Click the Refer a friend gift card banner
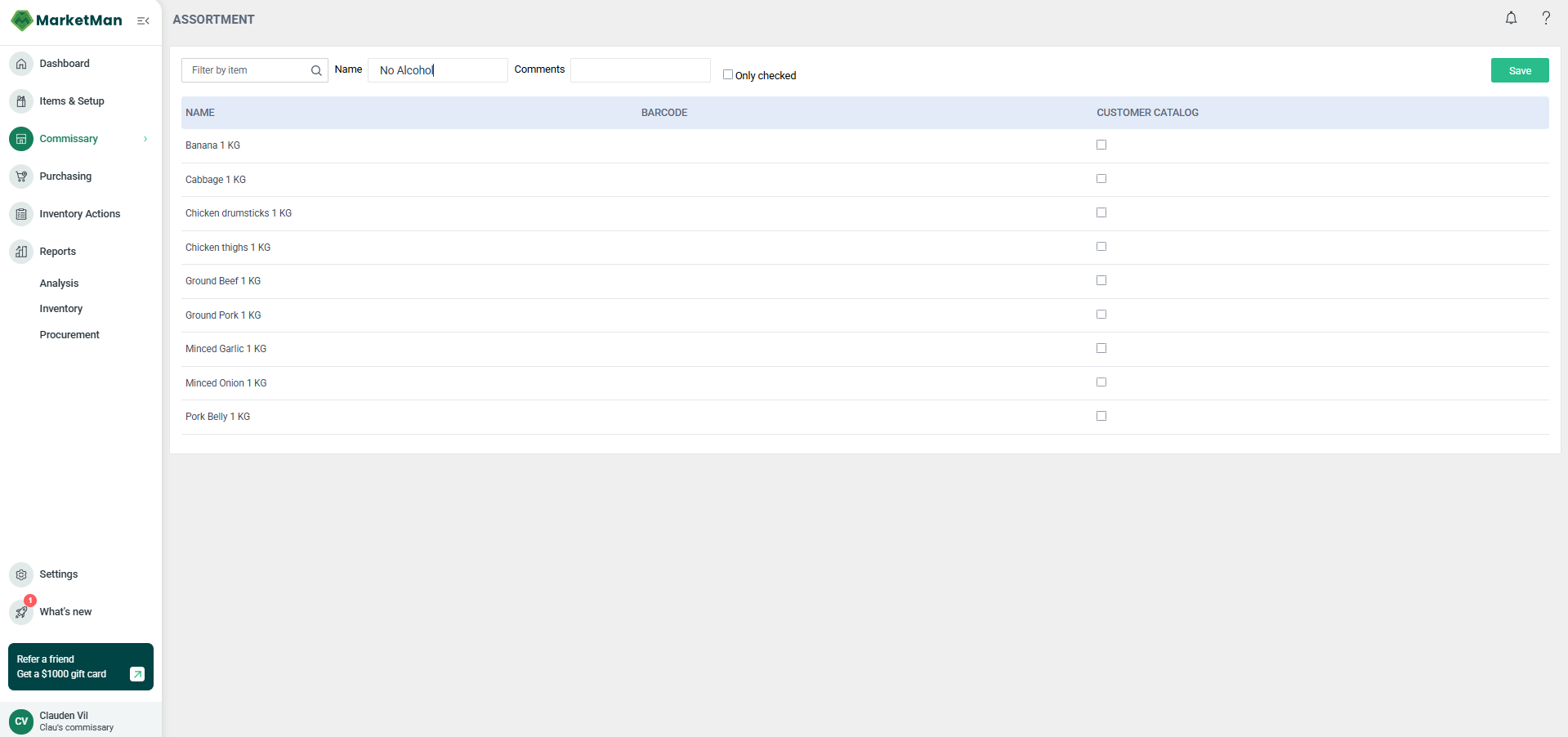The width and height of the screenshot is (1568, 737). pyautogui.click(x=80, y=667)
